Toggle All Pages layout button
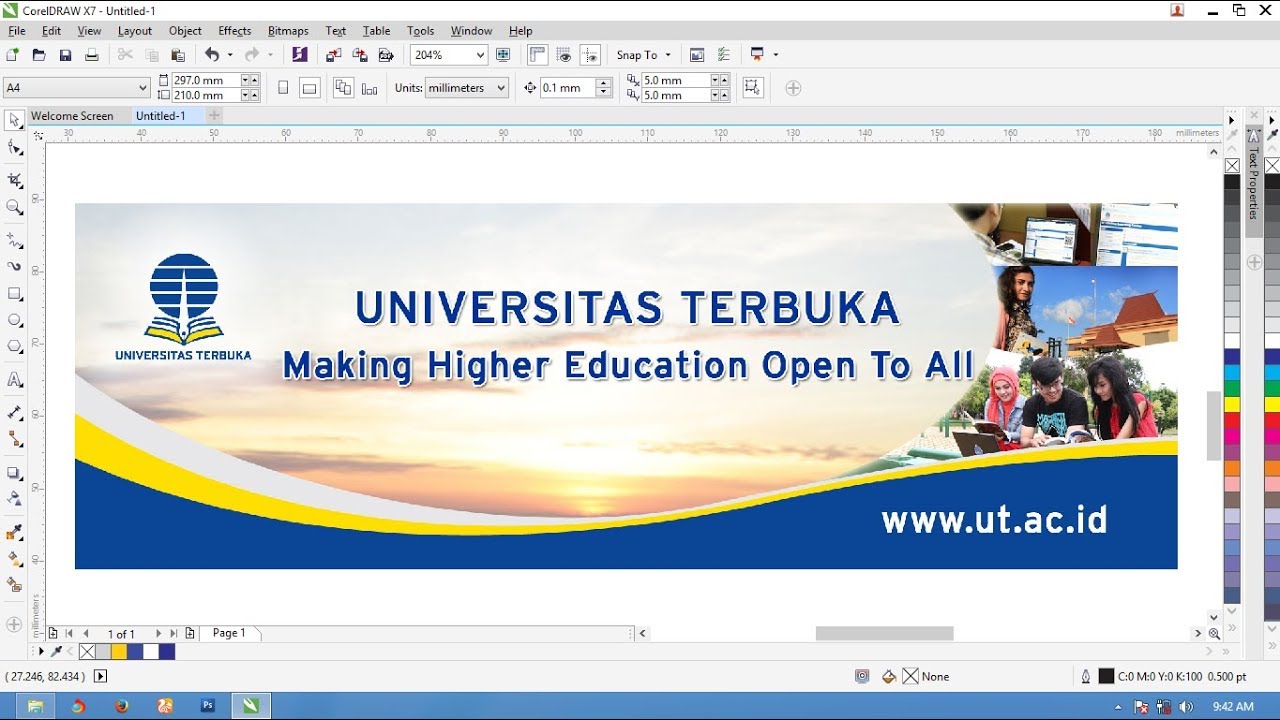 (343, 88)
